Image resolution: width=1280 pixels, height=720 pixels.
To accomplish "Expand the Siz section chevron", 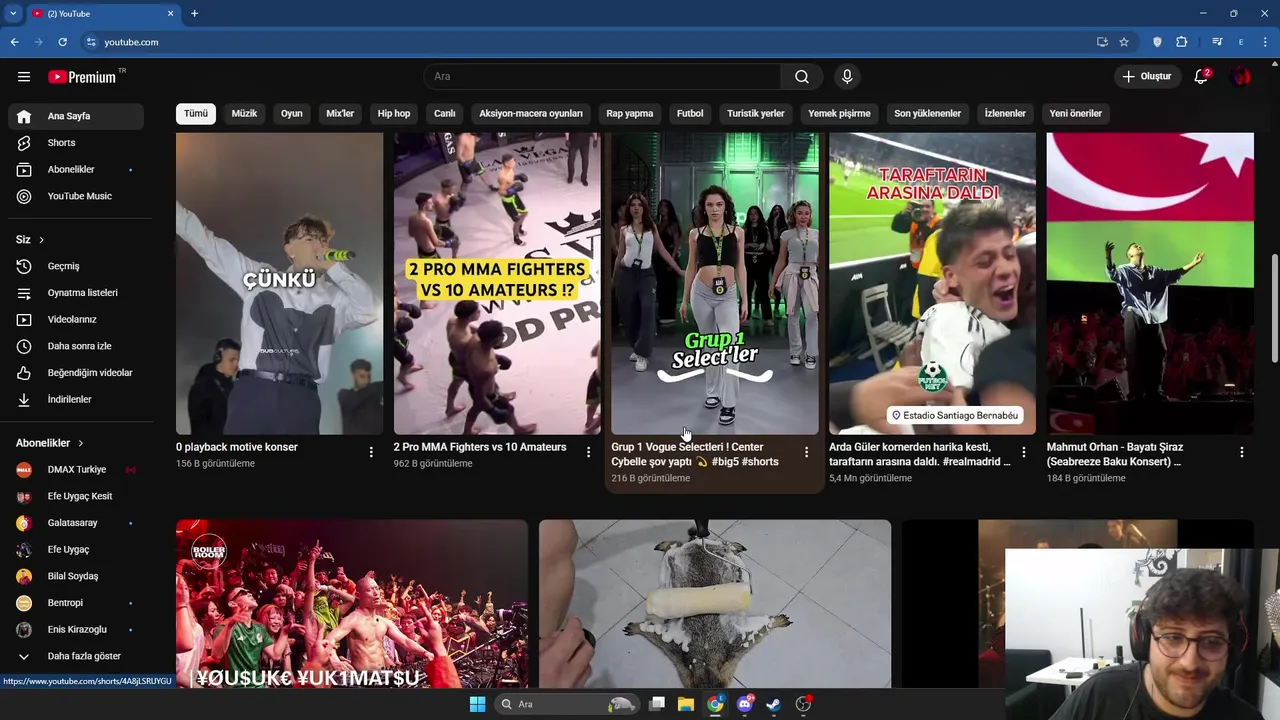I will coord(41,240).
